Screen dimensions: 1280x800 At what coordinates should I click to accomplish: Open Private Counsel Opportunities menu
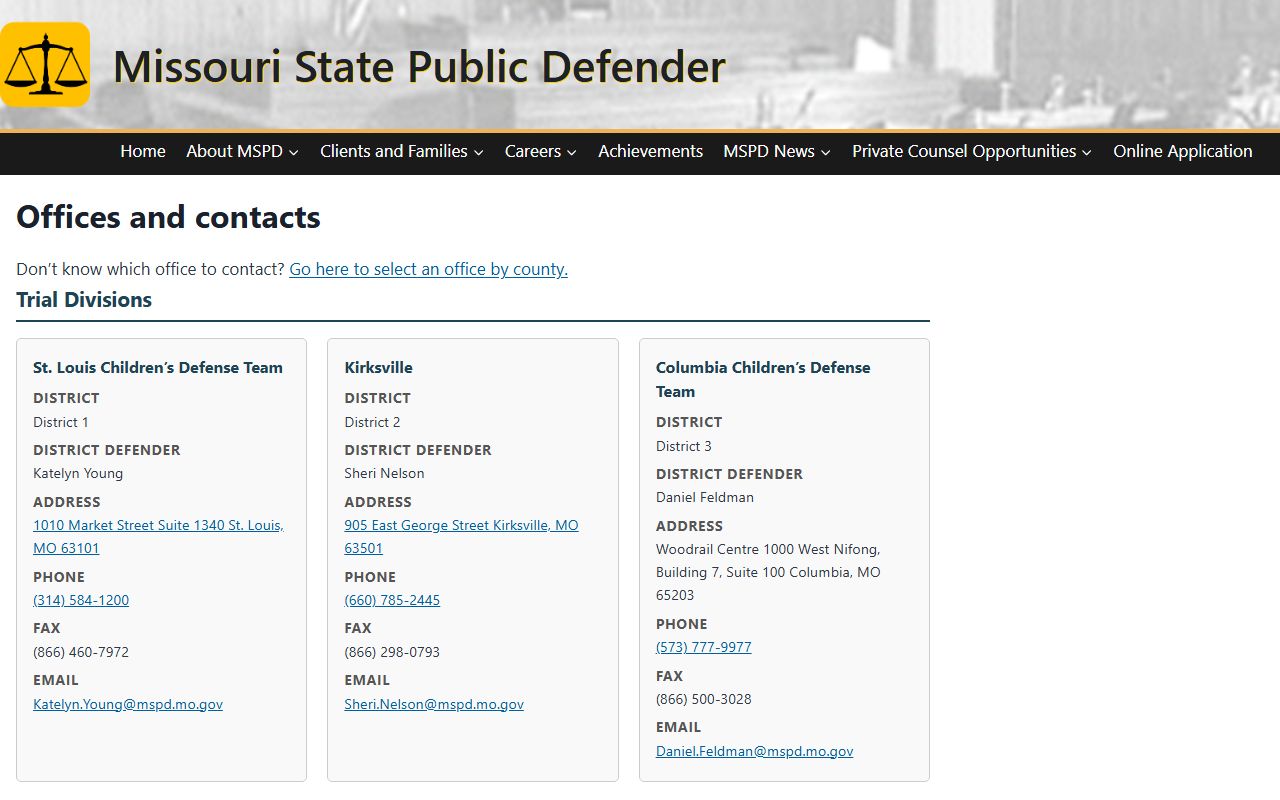click(964, 151)
